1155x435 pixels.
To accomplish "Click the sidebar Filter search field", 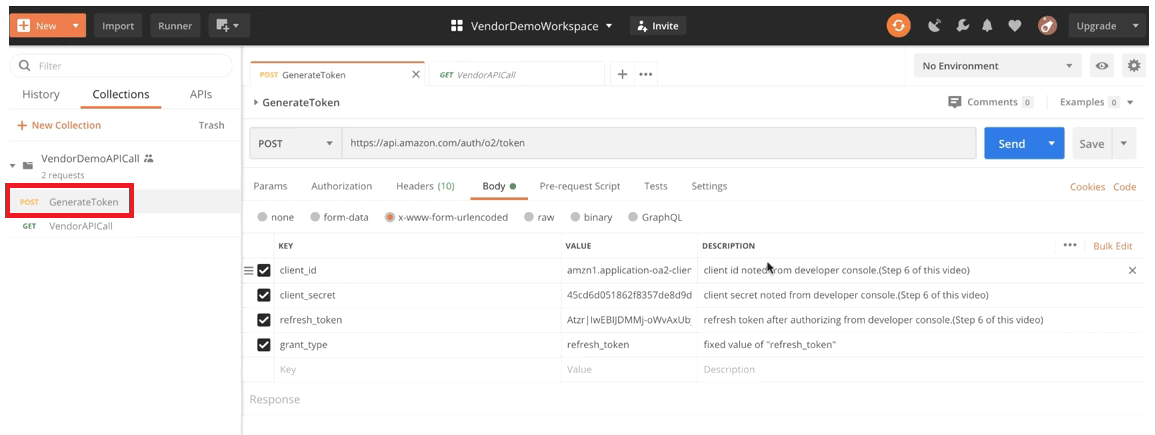I will (121, 66).
